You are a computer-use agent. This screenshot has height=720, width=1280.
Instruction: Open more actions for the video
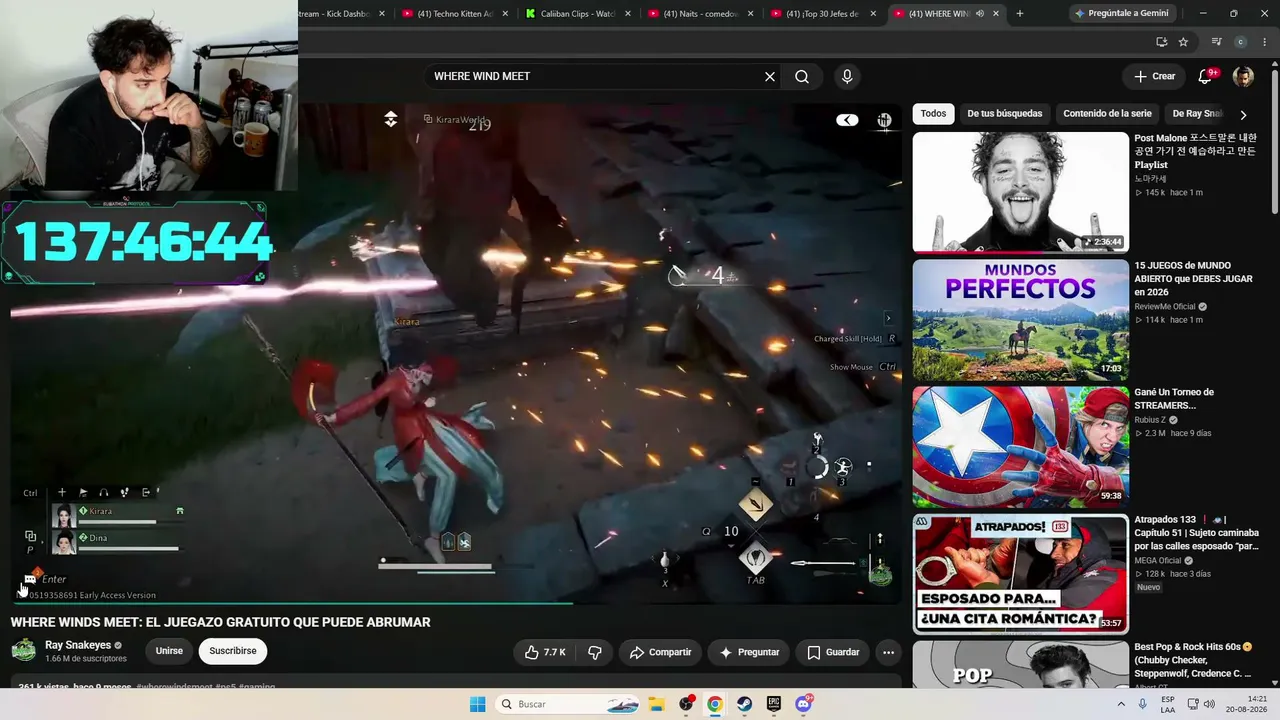[888, 652]
